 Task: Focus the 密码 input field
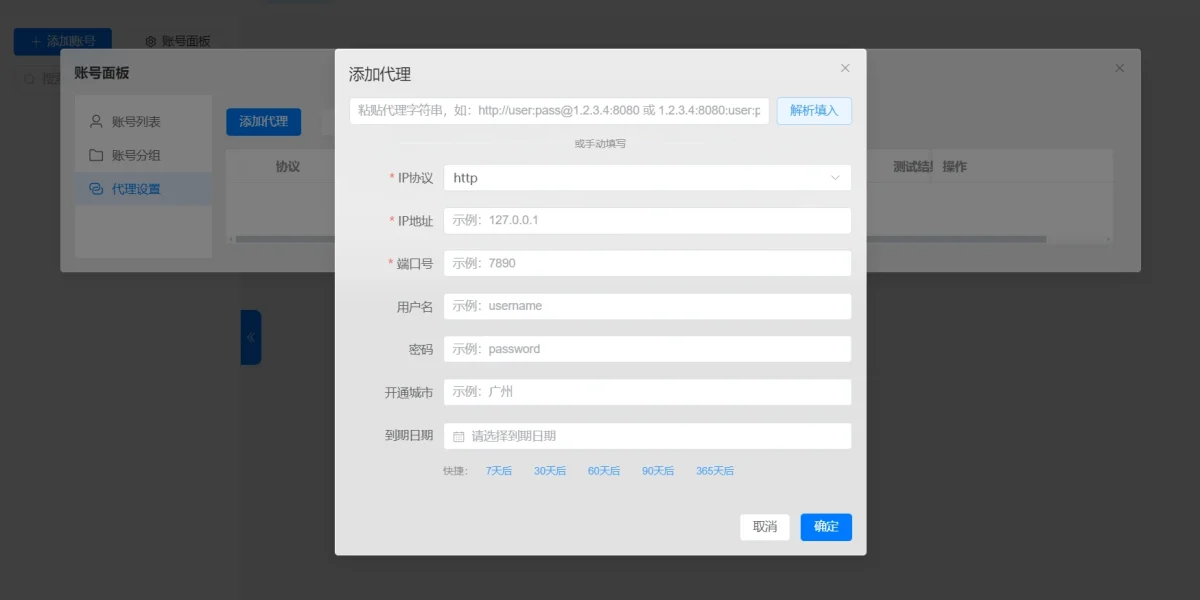pos(647,349)
